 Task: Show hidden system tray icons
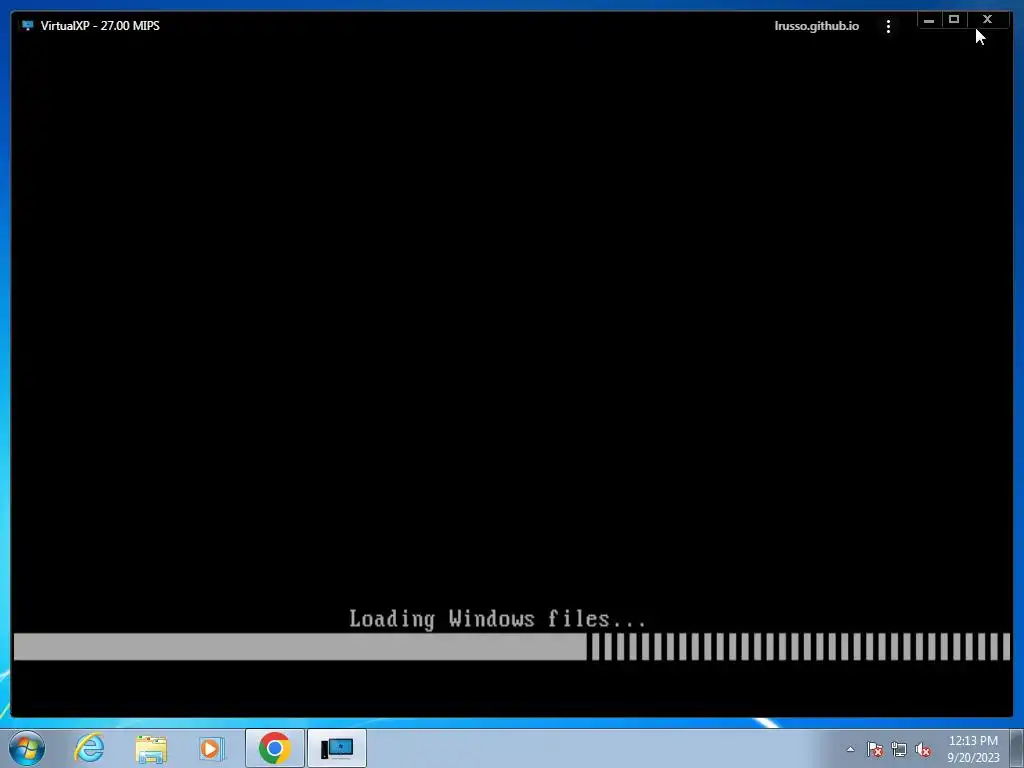pos(850,749)
